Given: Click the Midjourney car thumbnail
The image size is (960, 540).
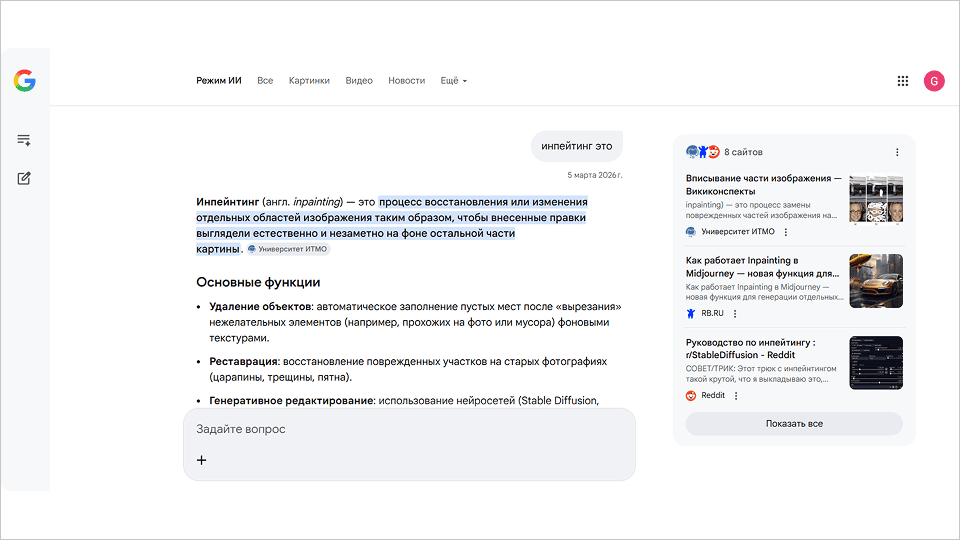Looking at the screenshot, I should [876, 281].
